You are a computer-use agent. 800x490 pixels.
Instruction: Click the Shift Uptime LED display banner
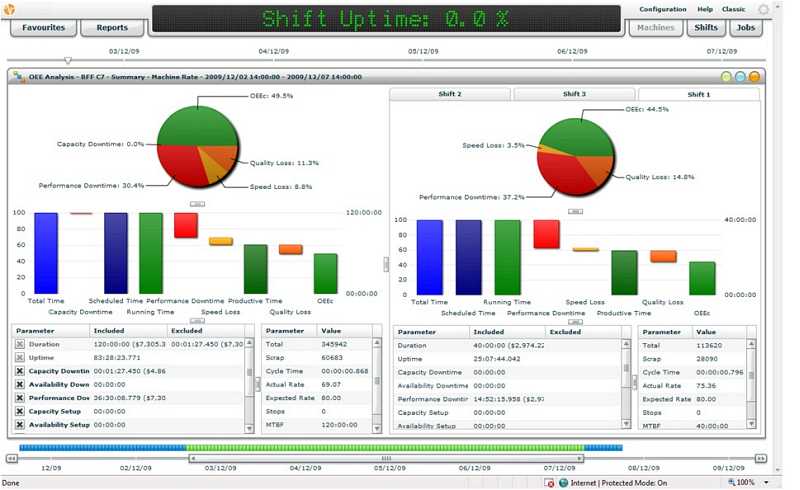pos(386,19)
